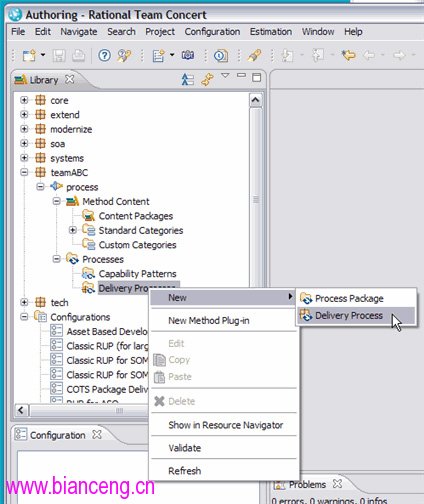This screenshot has width=424, height=504.
Task: Collapse the Processes node
Action: click(x=57, y=259)
